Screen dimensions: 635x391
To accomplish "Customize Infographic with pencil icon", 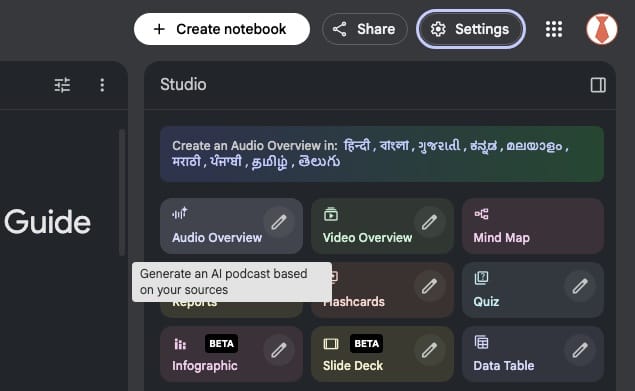I will [x=279, y=350].
